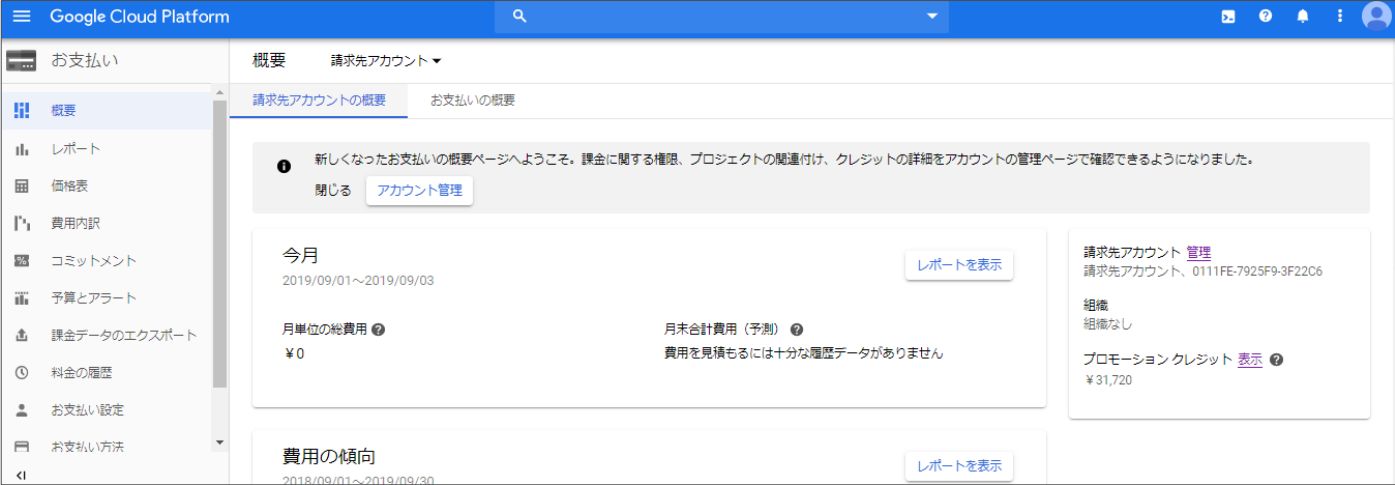Image resolution: width=1395 pixels, height=485 pixels.
Task: Click the sidebar scroll down arrow
Action: 219,442
